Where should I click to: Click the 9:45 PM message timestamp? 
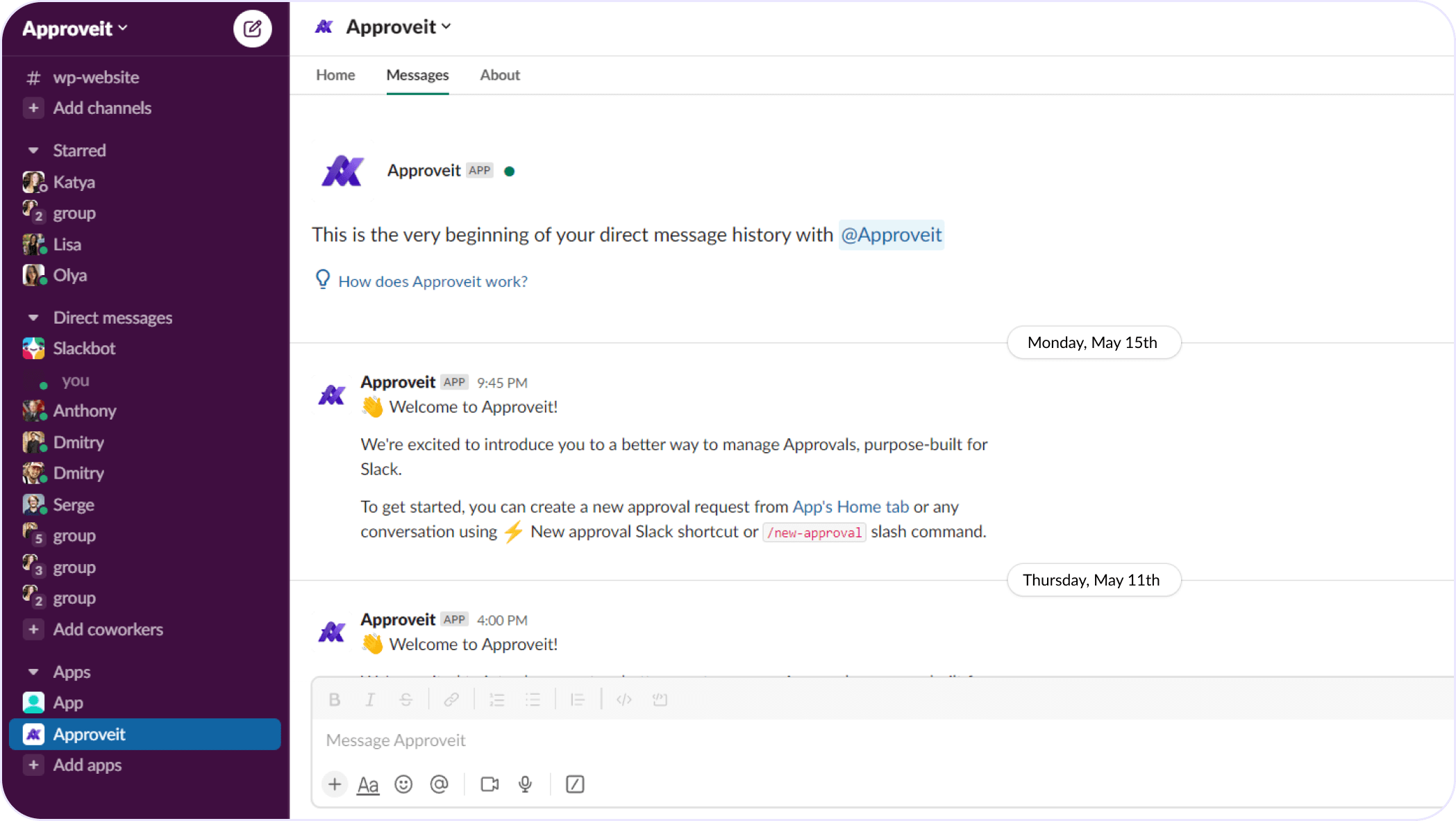click(x=502, y=383)
